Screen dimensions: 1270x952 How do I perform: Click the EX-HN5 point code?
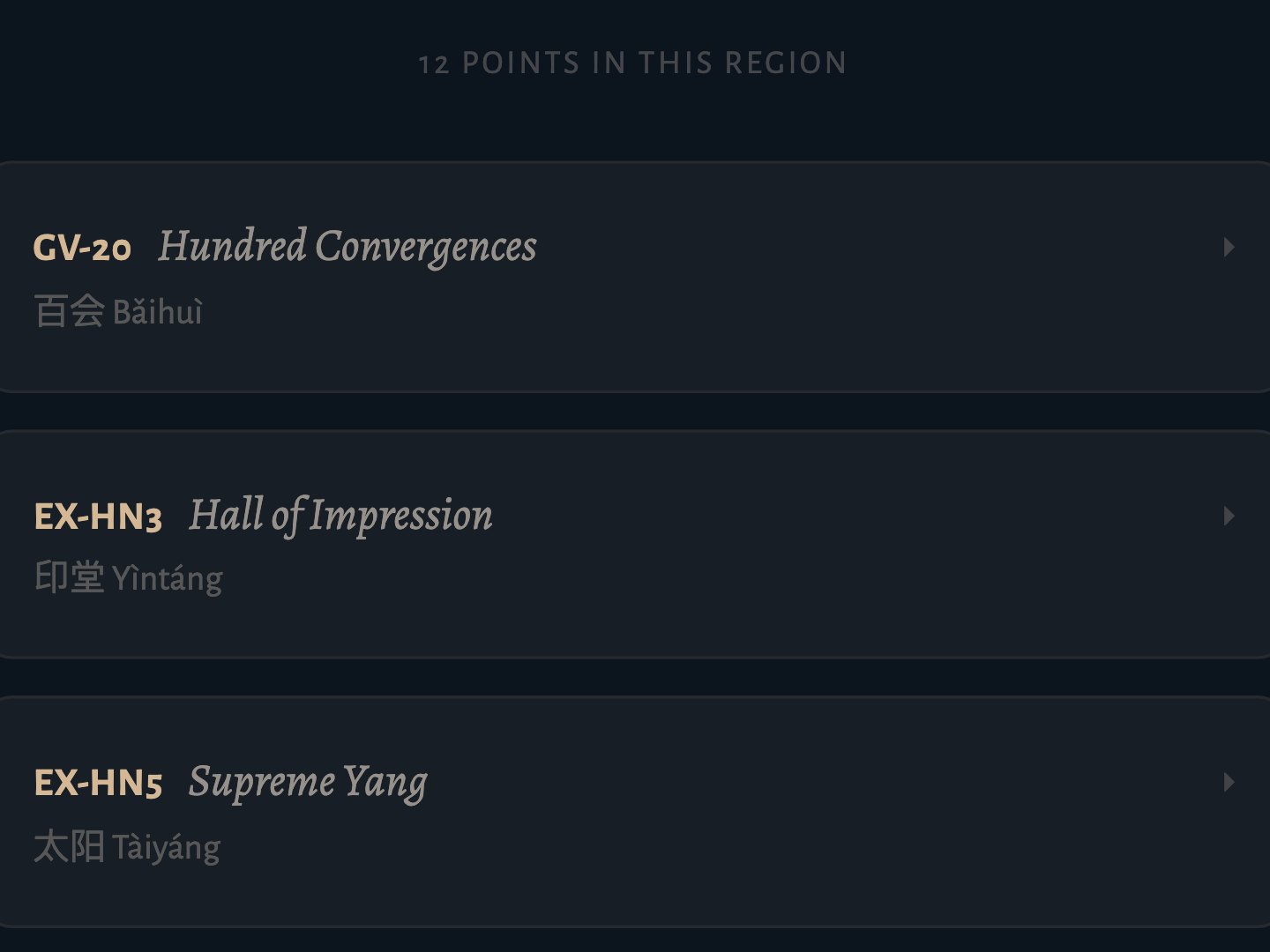(98, 783)
